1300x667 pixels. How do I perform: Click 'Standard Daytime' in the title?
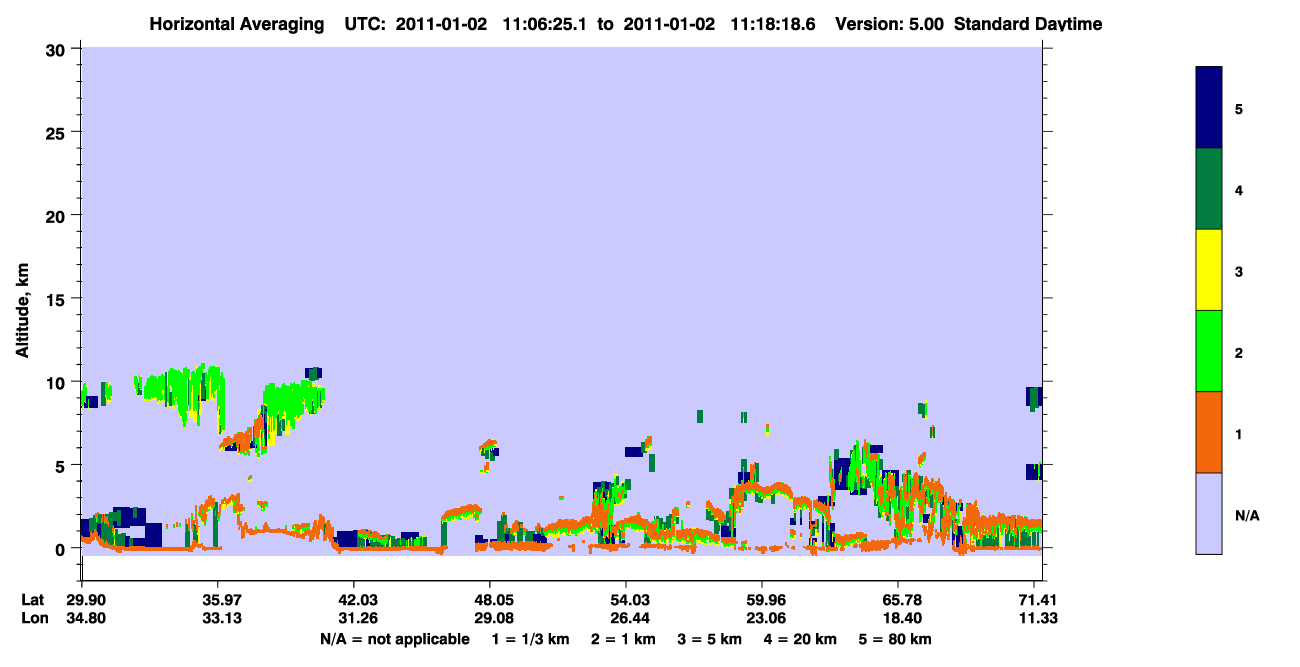pyautogui.click(x=1029, y=24)
